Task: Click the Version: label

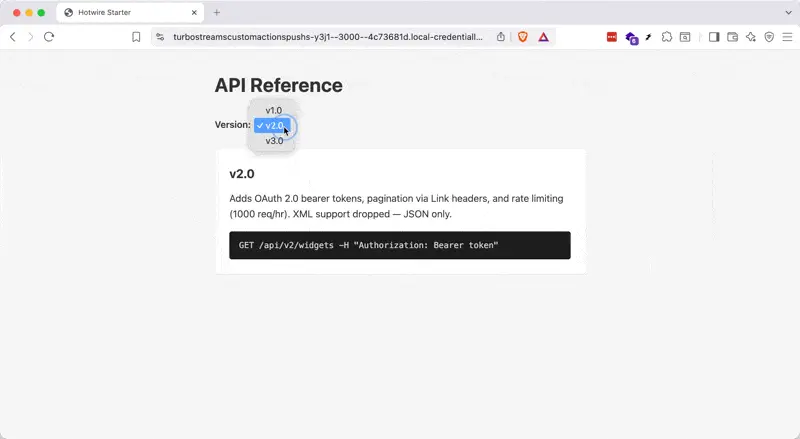Action: [x=232, y=125]
